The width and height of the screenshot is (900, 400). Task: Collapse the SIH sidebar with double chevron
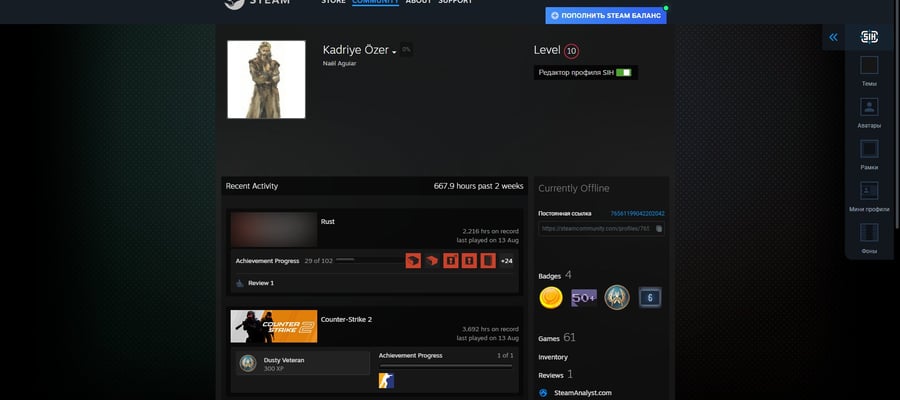tap(833, 37)
